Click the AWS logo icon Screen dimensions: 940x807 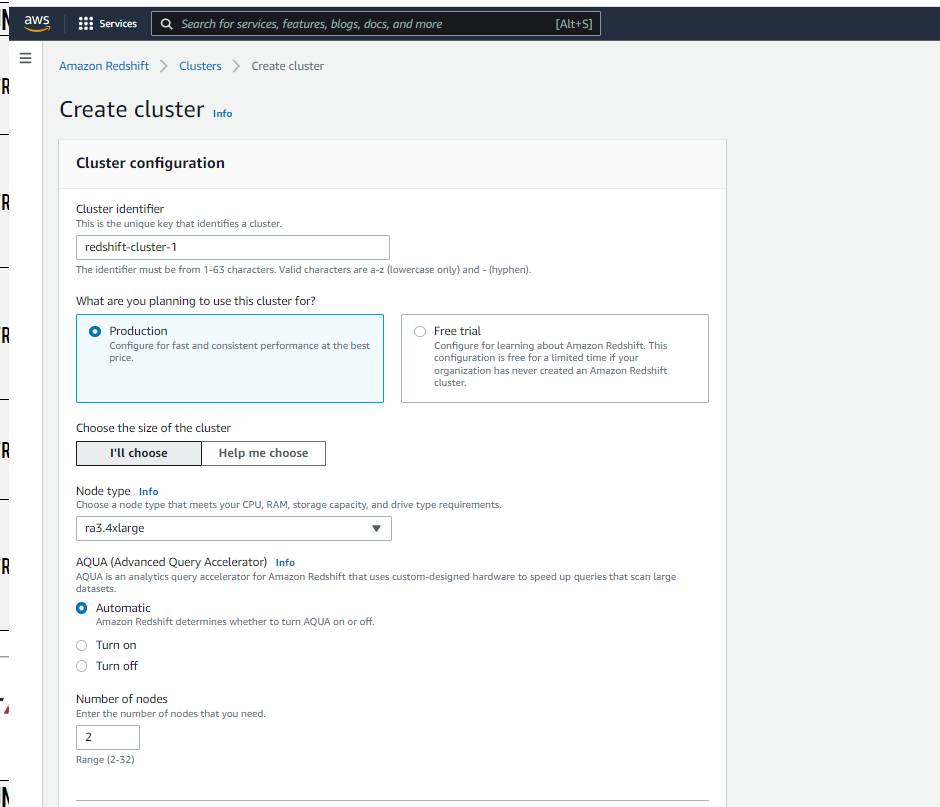37,23
